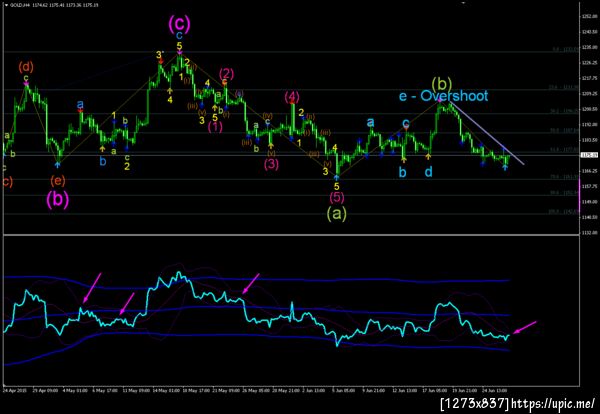Click the 1157.75 price scale label
The image size is (600, 414).
pos(590,186)
